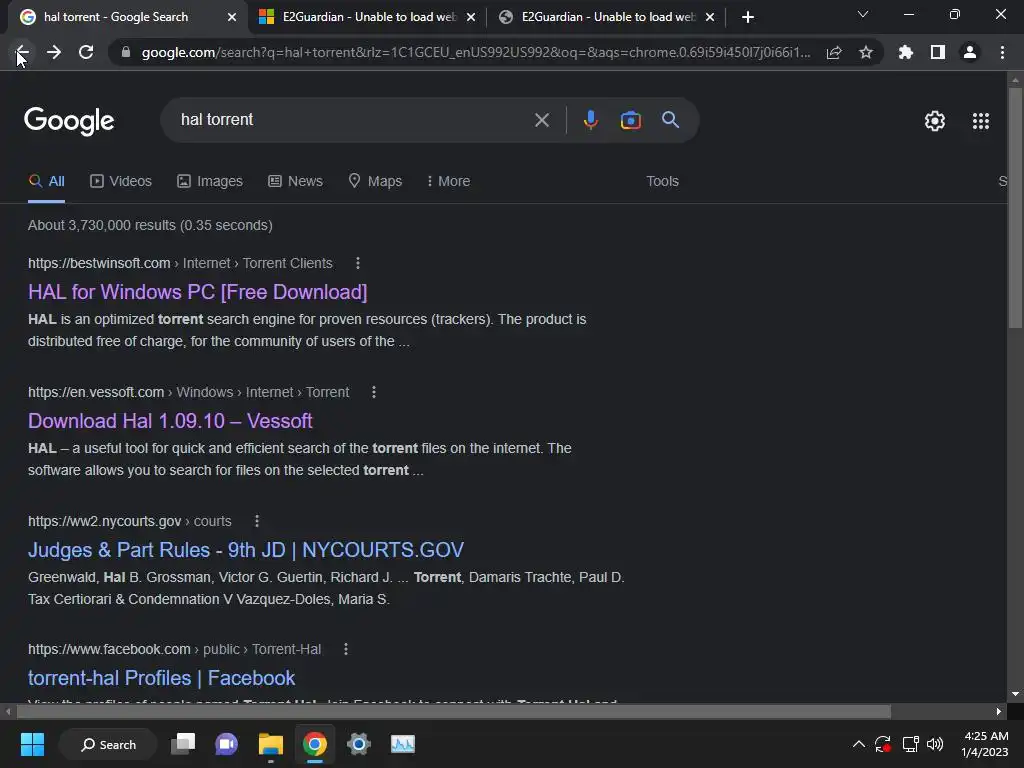
Task: Open Chrome side panel
Action: pyautogui.click(x=938, y=52)
